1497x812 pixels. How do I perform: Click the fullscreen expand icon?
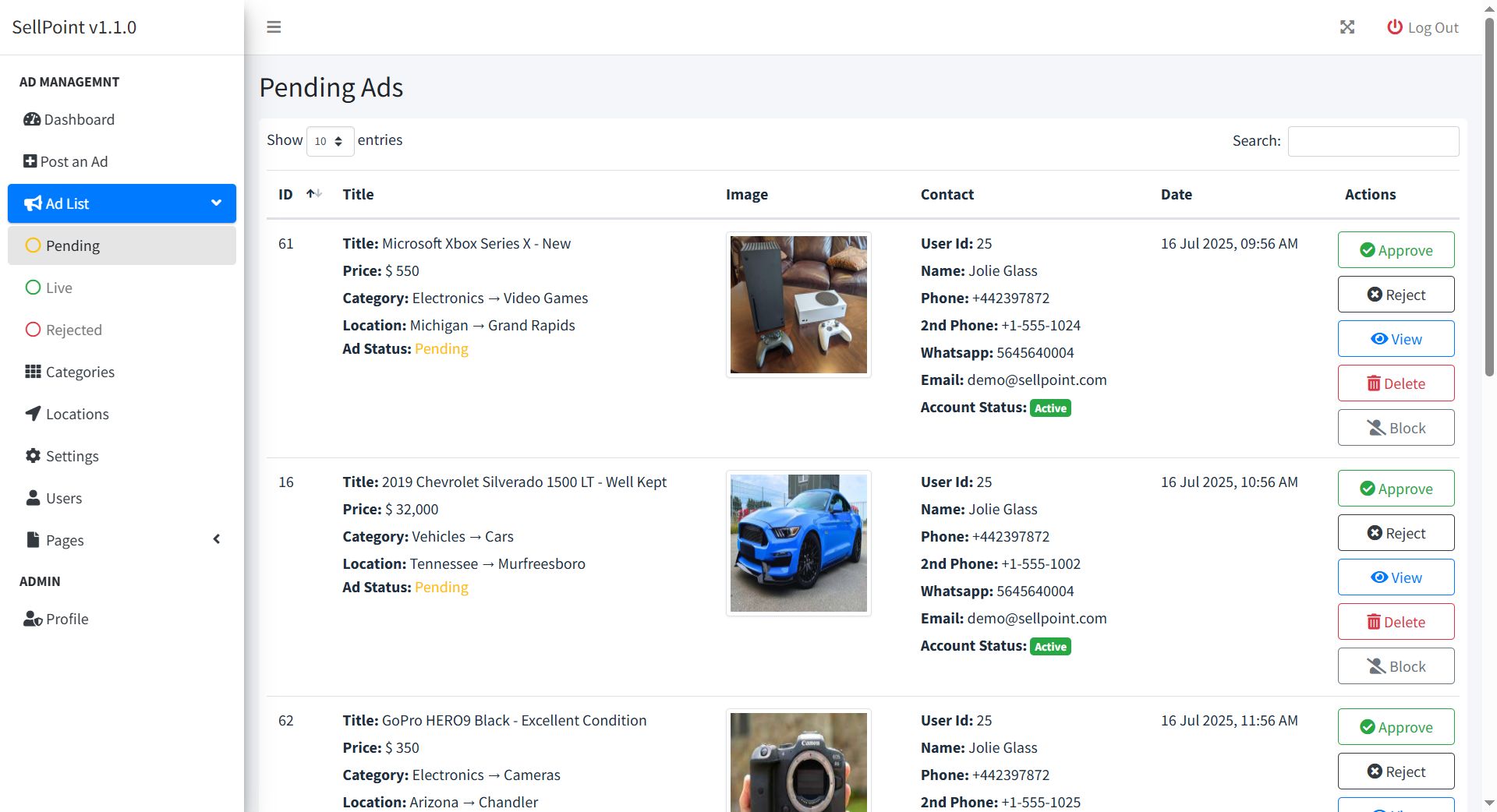point(1347,27)
